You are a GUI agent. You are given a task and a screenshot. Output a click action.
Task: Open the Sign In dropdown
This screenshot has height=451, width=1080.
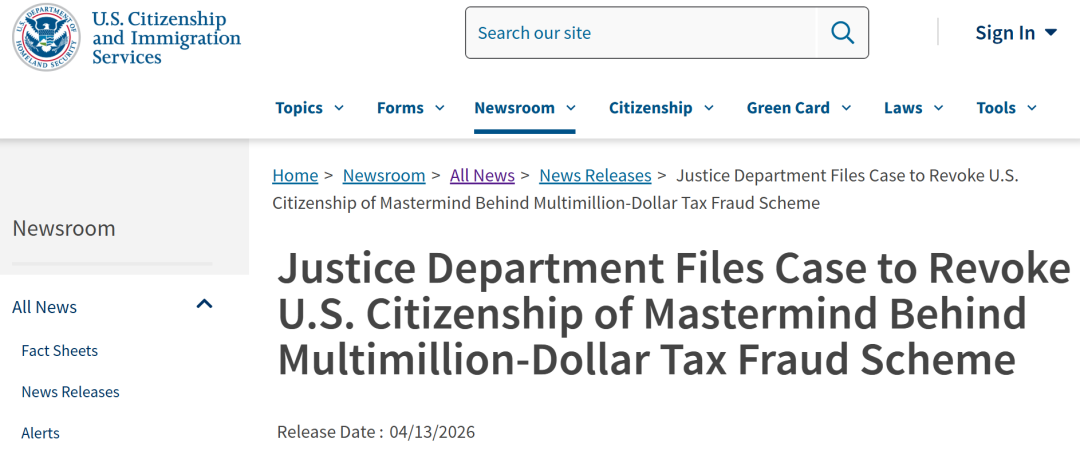(1015, 33)
